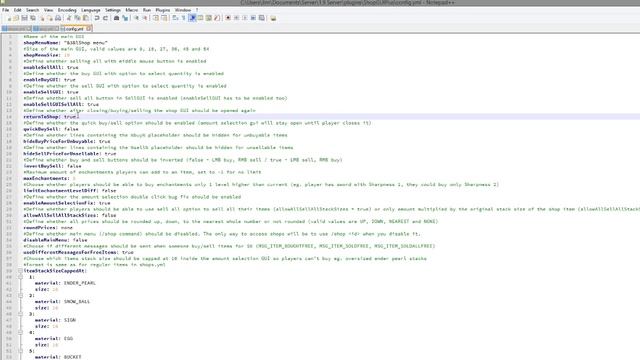
Task: Open the Plugins menu
Action: [163, 10]
